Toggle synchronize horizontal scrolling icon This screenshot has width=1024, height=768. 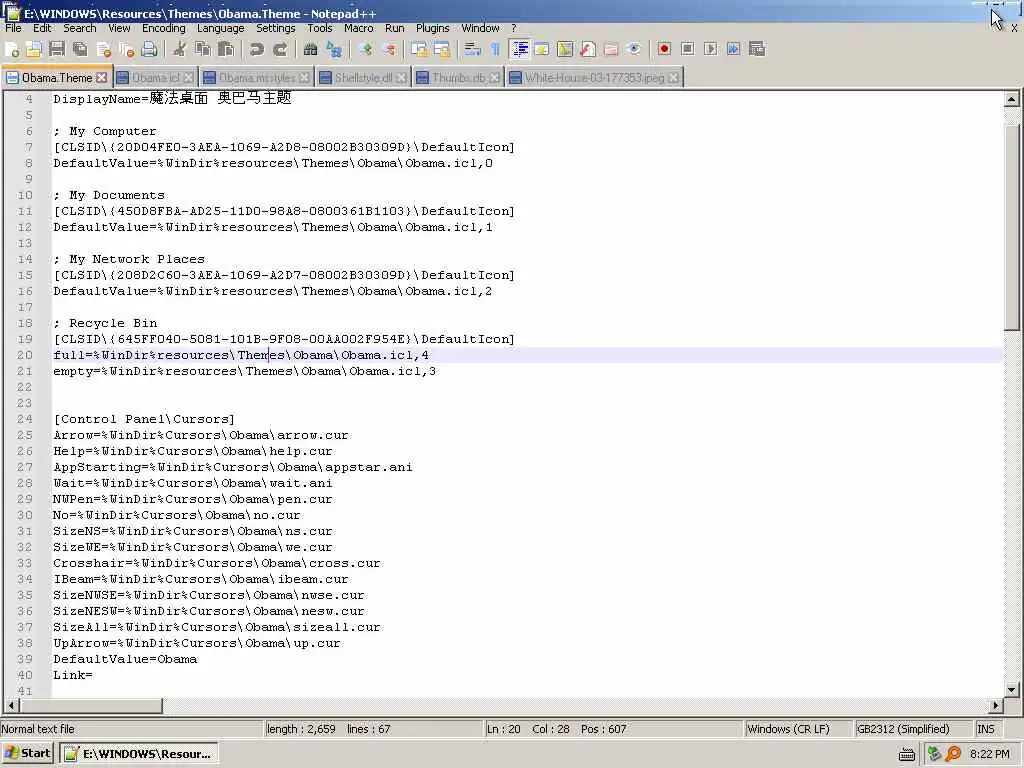click(442, 49)
